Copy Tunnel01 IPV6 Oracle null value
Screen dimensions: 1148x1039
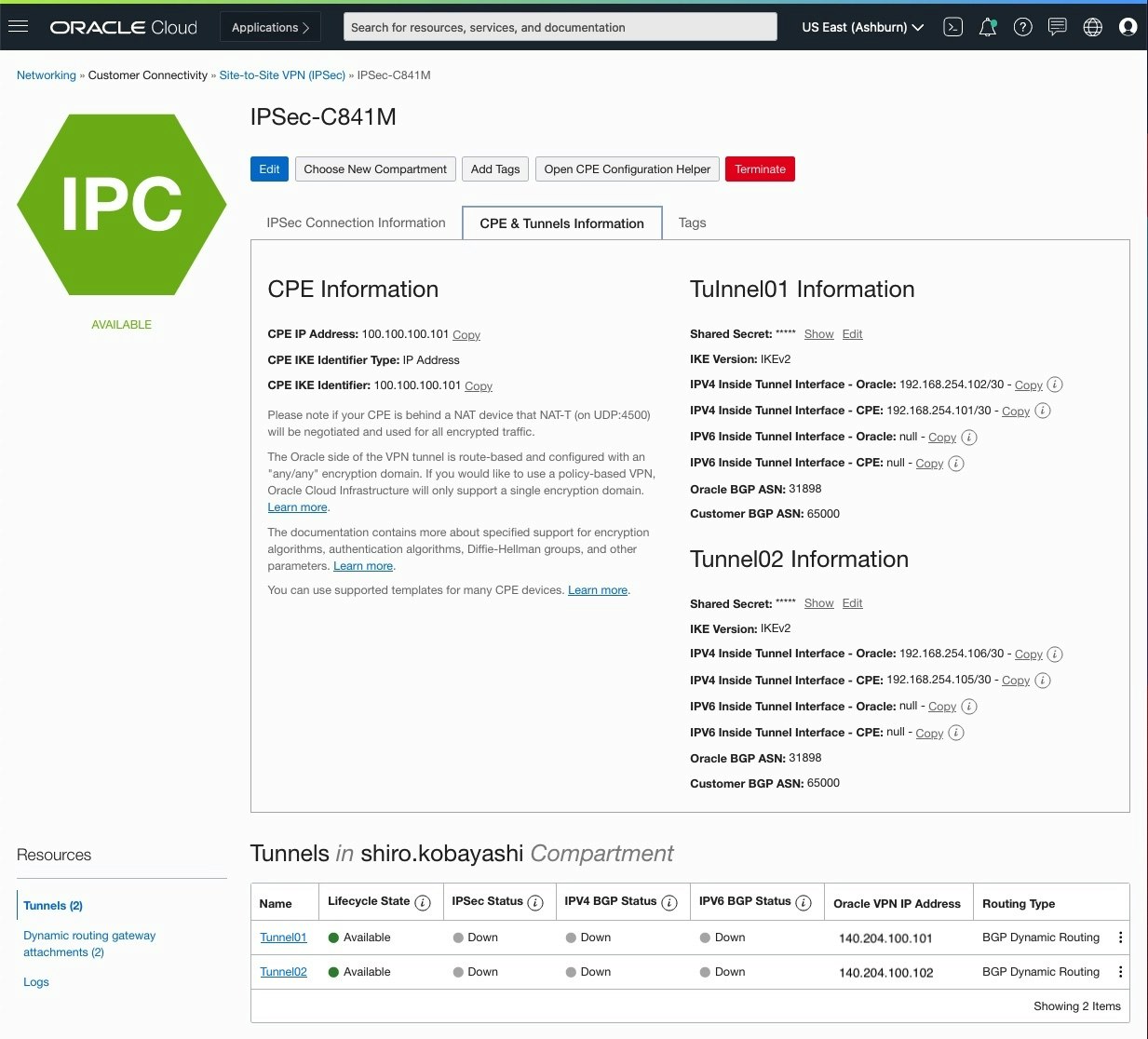(942, 438)
